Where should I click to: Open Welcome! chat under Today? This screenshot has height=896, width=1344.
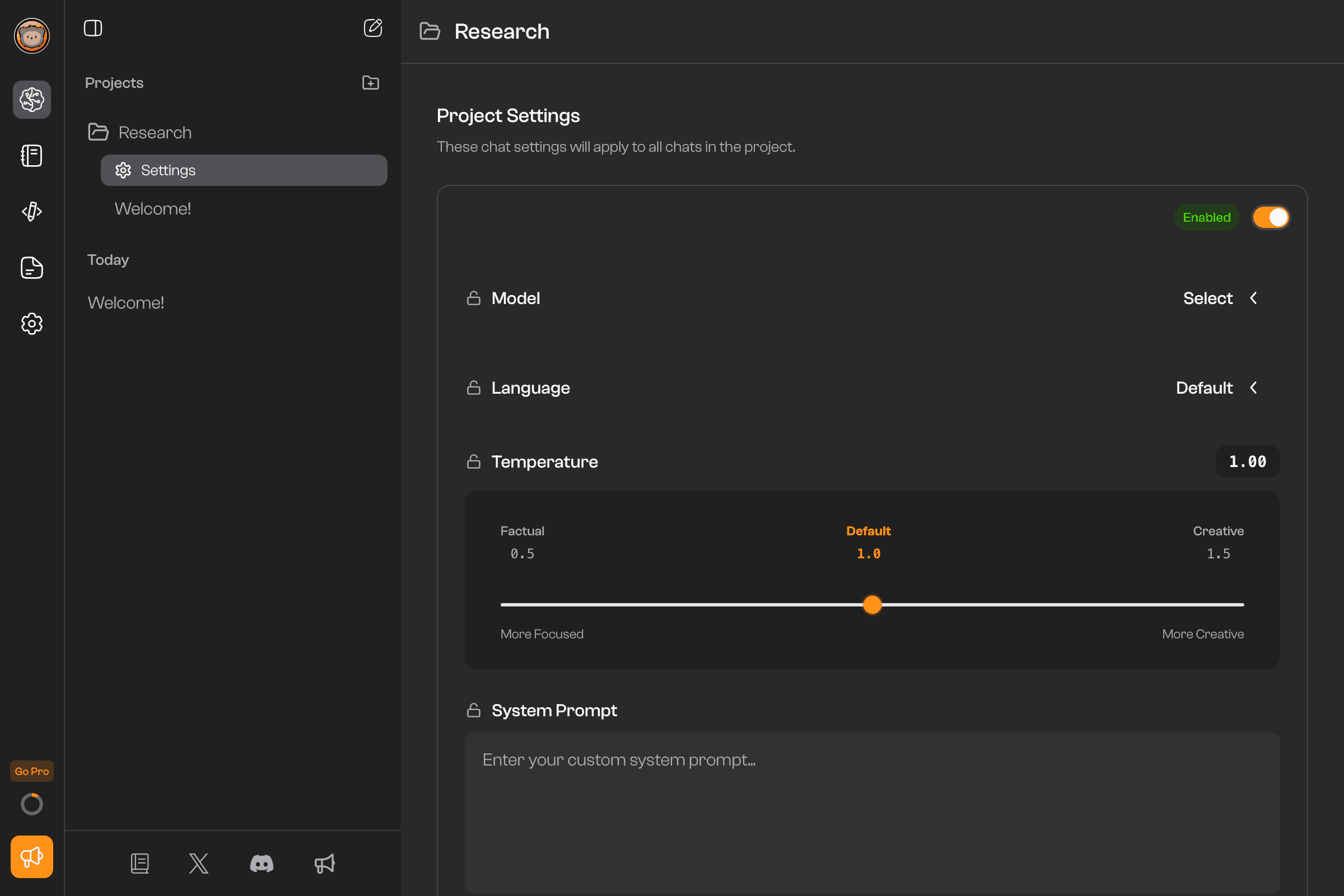coord(125,302)
